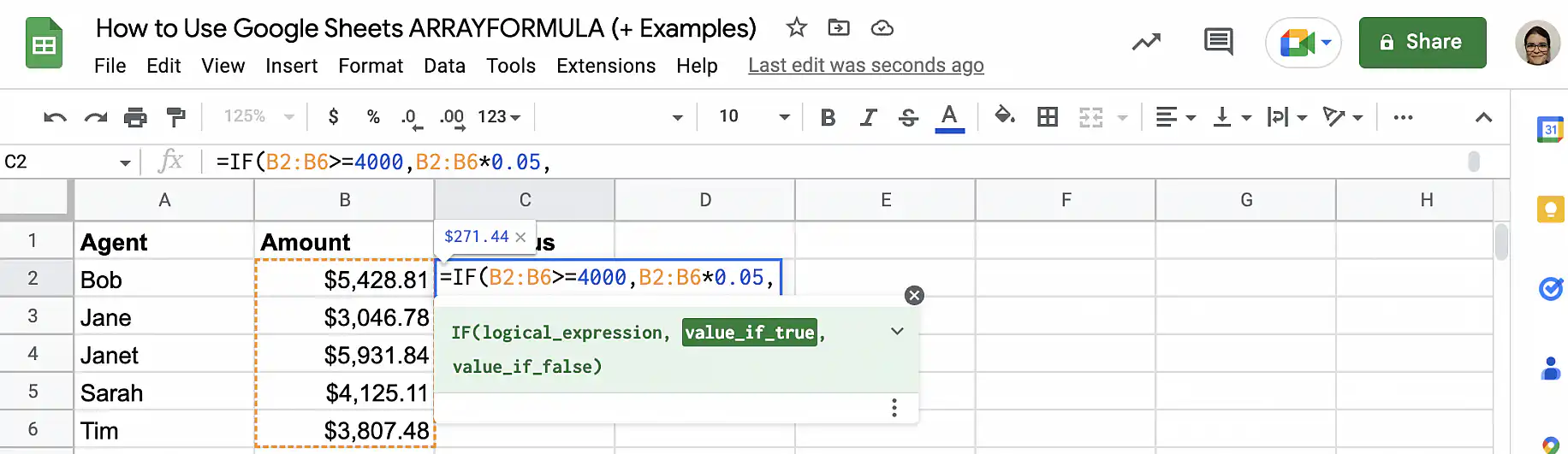Viewport: 1568px width, 454px height.
Task: Open the Tools menu
Action: [511, 66]
